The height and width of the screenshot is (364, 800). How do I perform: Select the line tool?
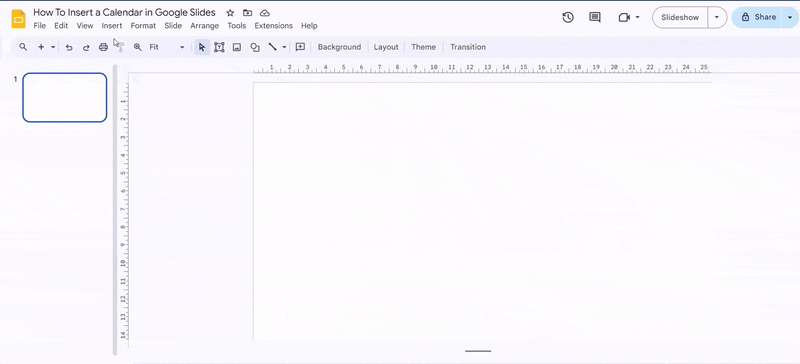[x=272, y=47]
